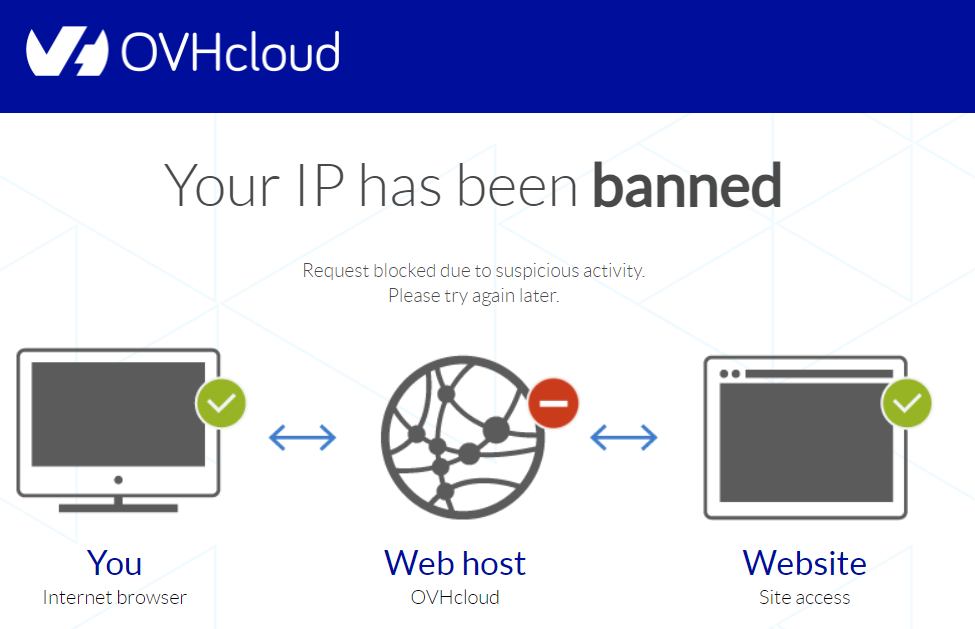Click the "You" heading
Viewport: 975px width, 629px height.
click(114, 563)
